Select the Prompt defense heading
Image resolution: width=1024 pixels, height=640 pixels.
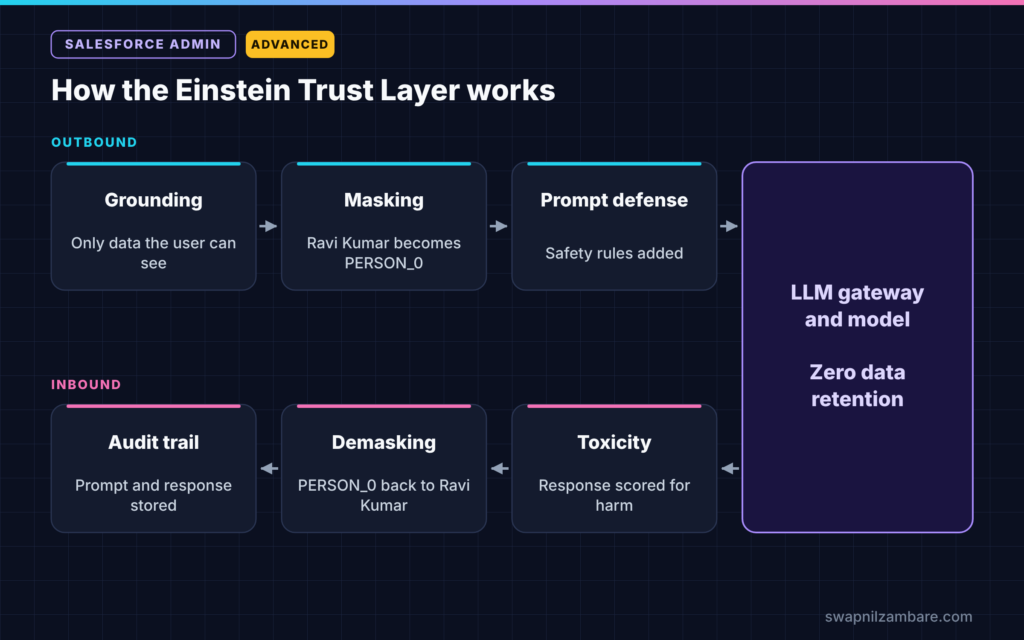(614, 200)
